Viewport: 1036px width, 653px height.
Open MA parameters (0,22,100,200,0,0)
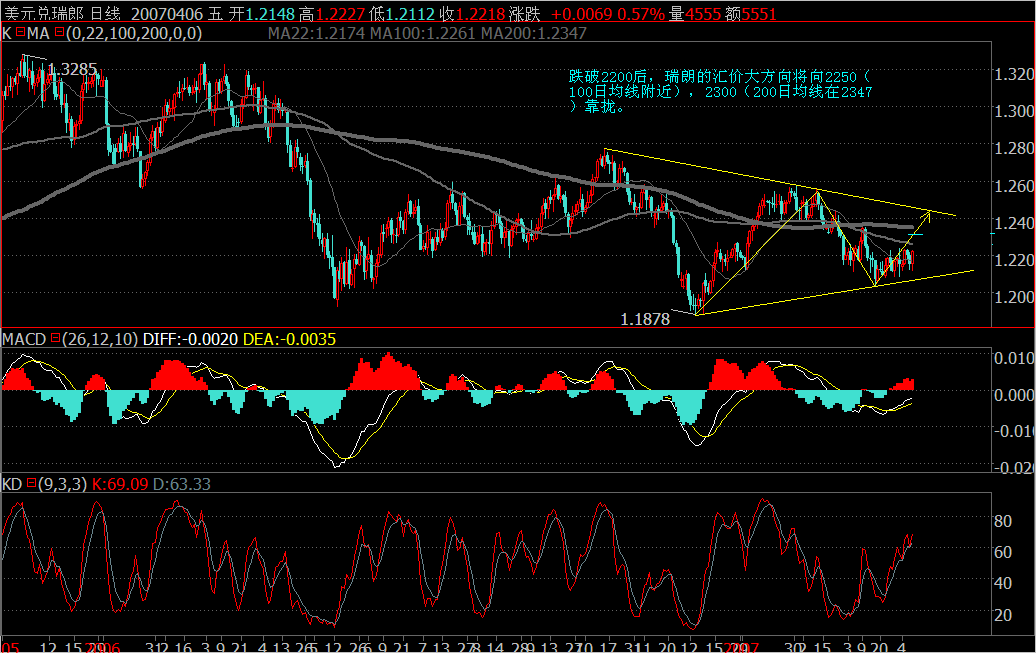(x=134, y=33)
